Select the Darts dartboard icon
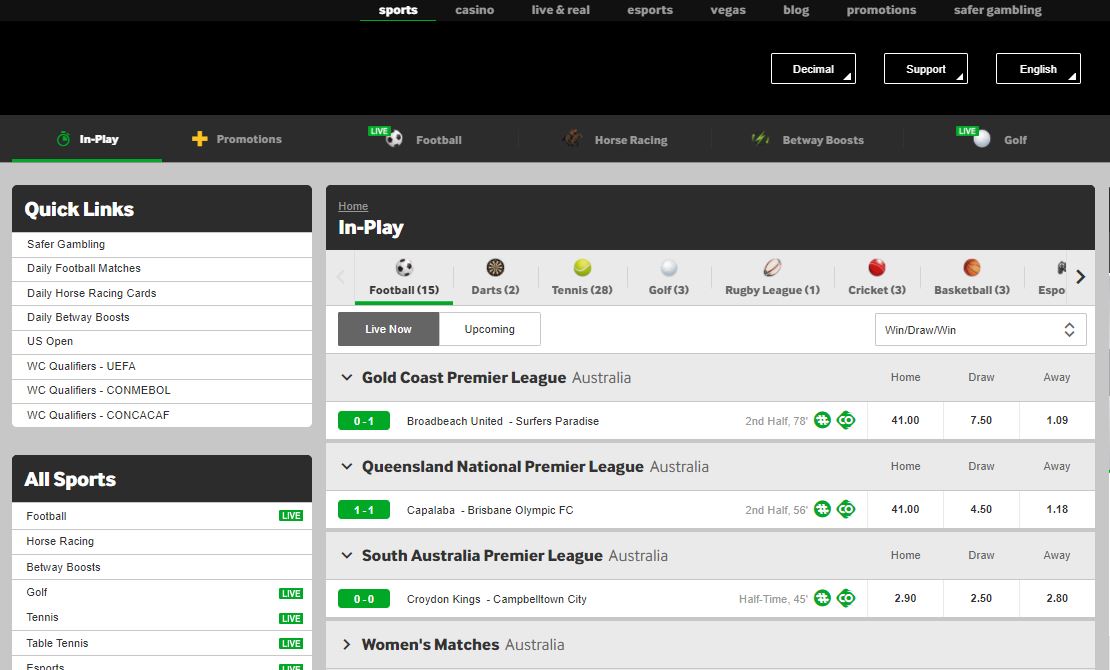1110x670 pixels. [x=495, y=268]
